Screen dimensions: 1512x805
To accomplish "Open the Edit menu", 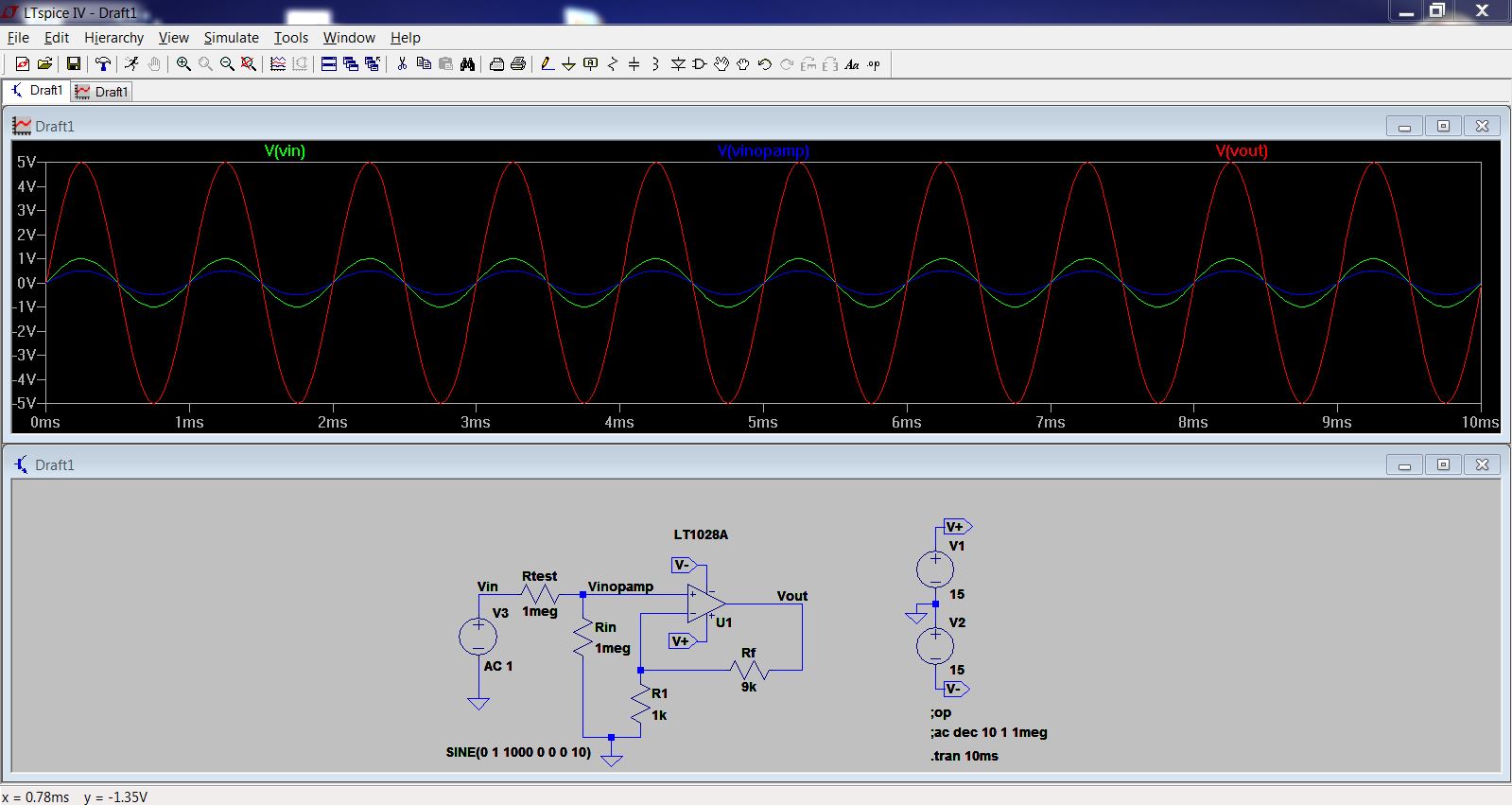I will (x=57, y=38).
